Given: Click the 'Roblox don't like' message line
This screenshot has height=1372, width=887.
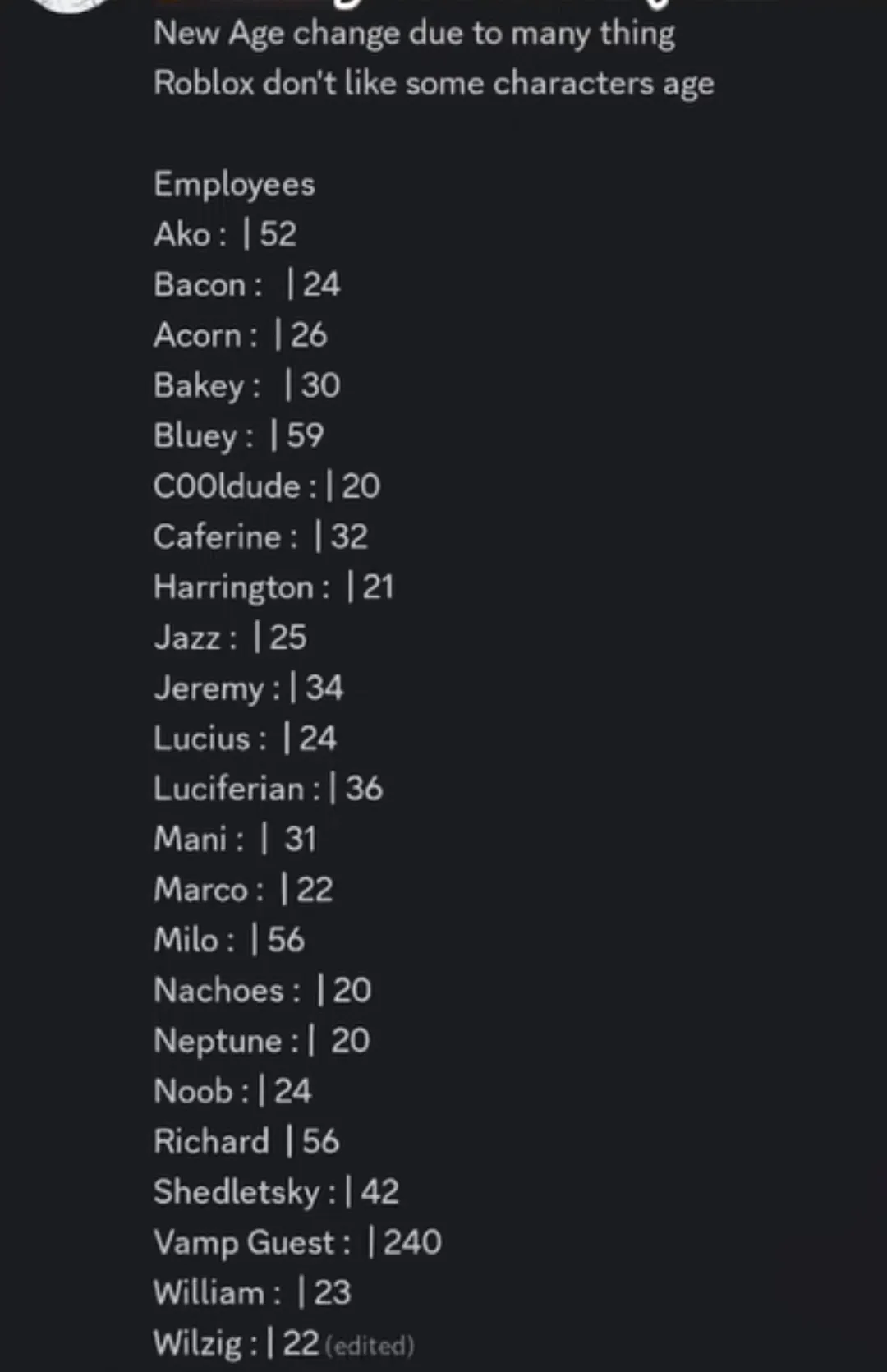Looking at the screenshot, I should 434,84.
